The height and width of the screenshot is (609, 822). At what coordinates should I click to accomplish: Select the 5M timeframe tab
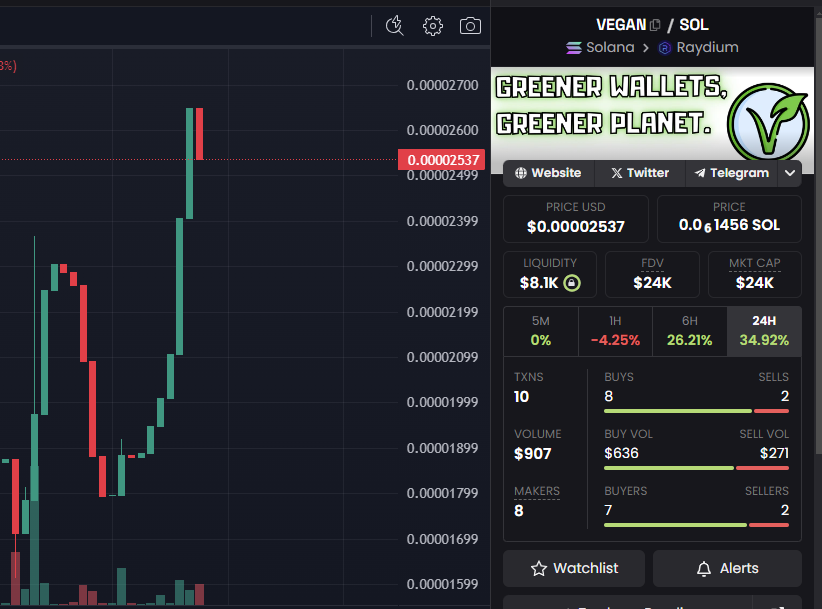coord(540,331)
